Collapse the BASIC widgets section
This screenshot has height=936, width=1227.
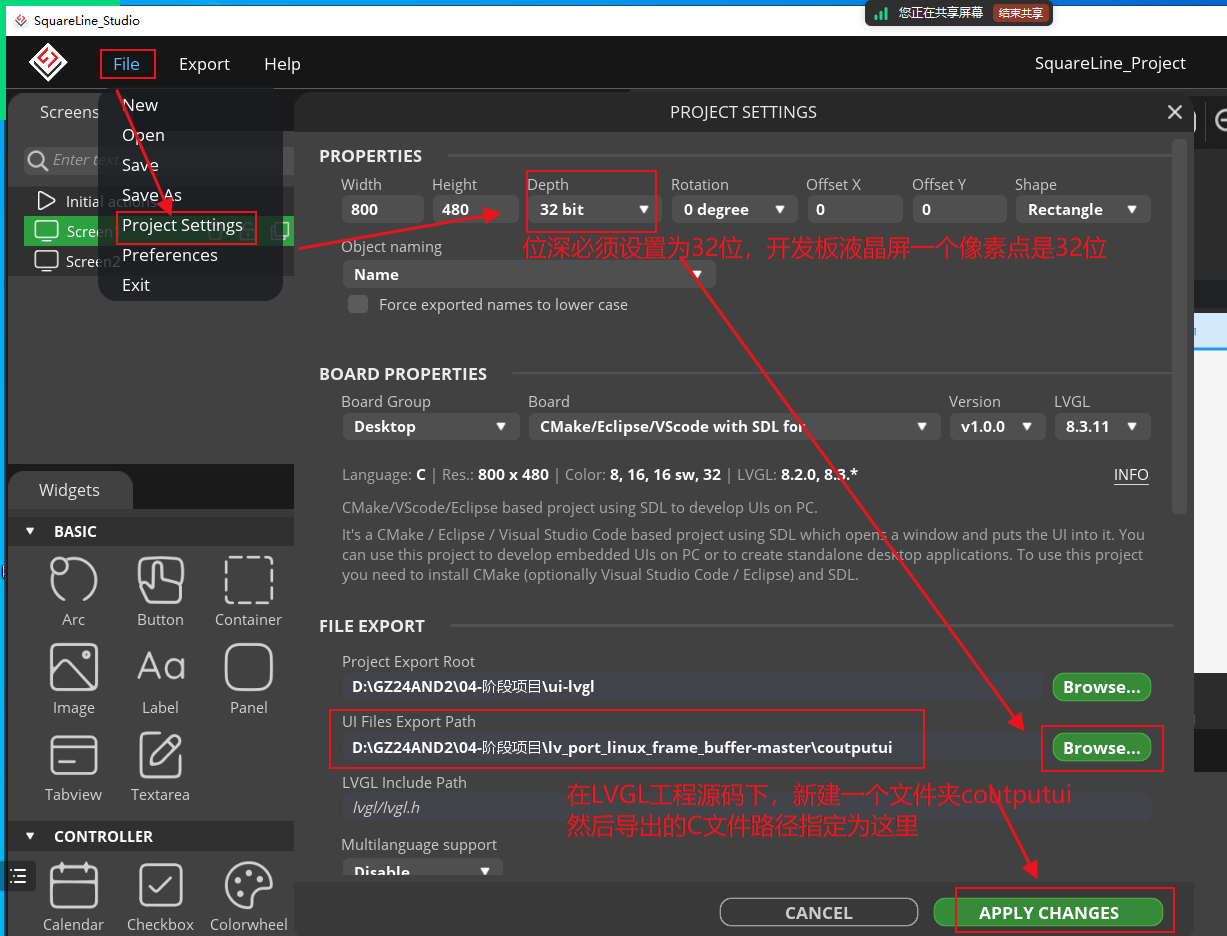[x=30, y=531]
